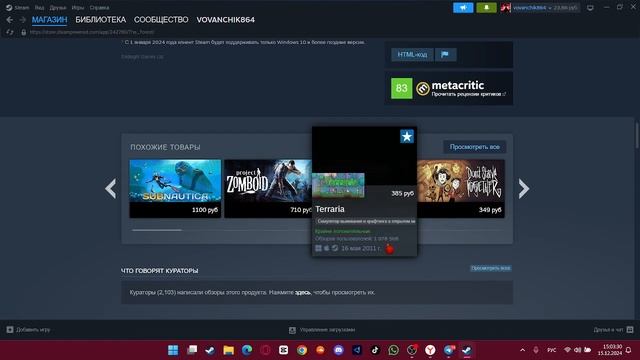
Task: Show hidden tray icons chevron
Action: 522,350
